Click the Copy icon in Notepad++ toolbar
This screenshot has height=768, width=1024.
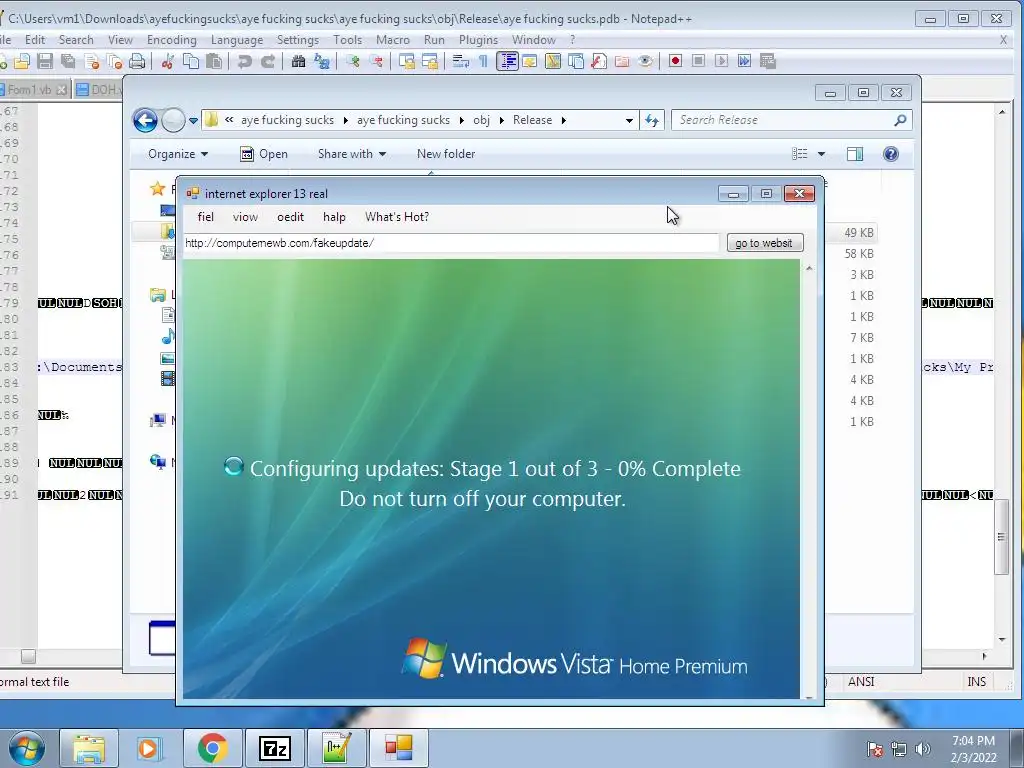[x=191, y=61]
